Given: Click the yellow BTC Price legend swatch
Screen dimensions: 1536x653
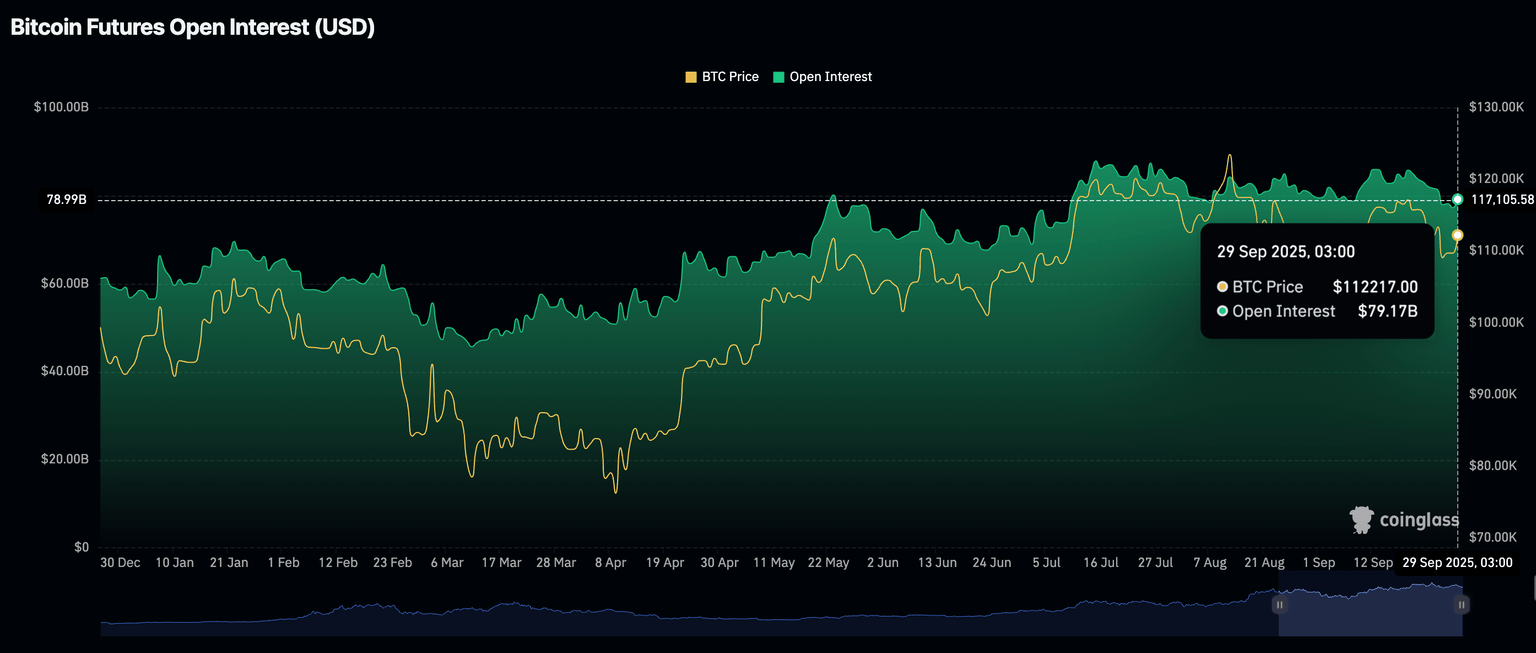Looking at the screenshot, I should pos(690,77).
